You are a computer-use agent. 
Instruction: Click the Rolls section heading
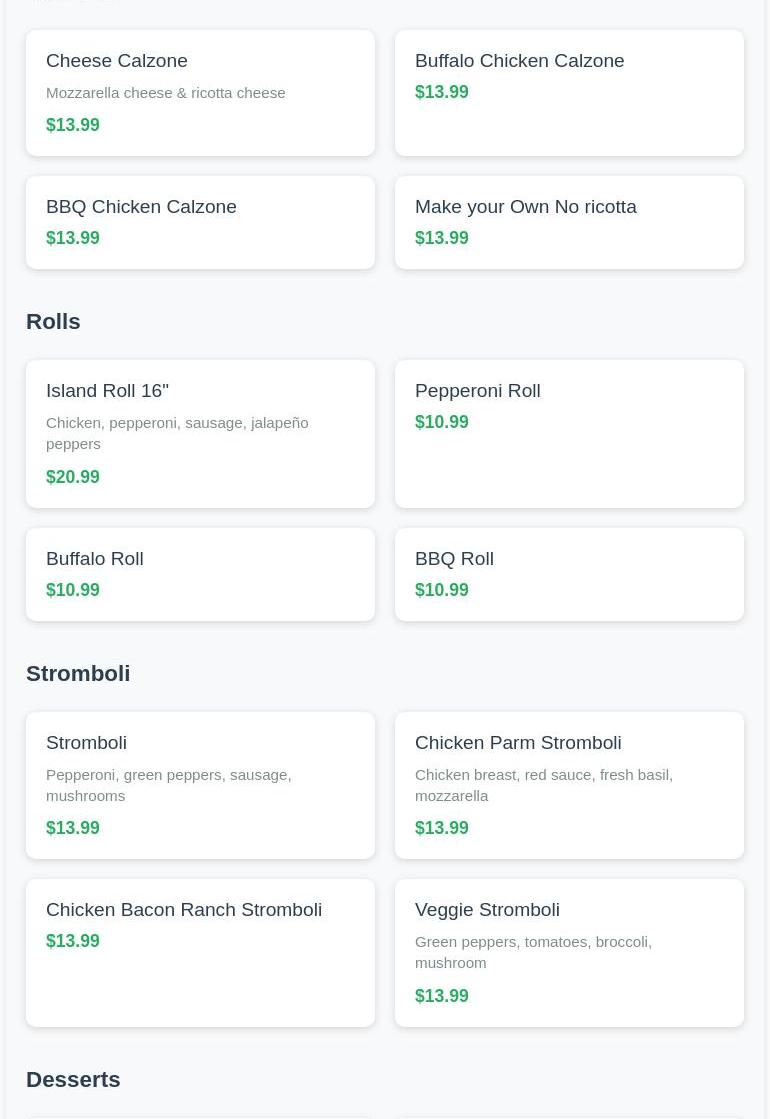53,321
